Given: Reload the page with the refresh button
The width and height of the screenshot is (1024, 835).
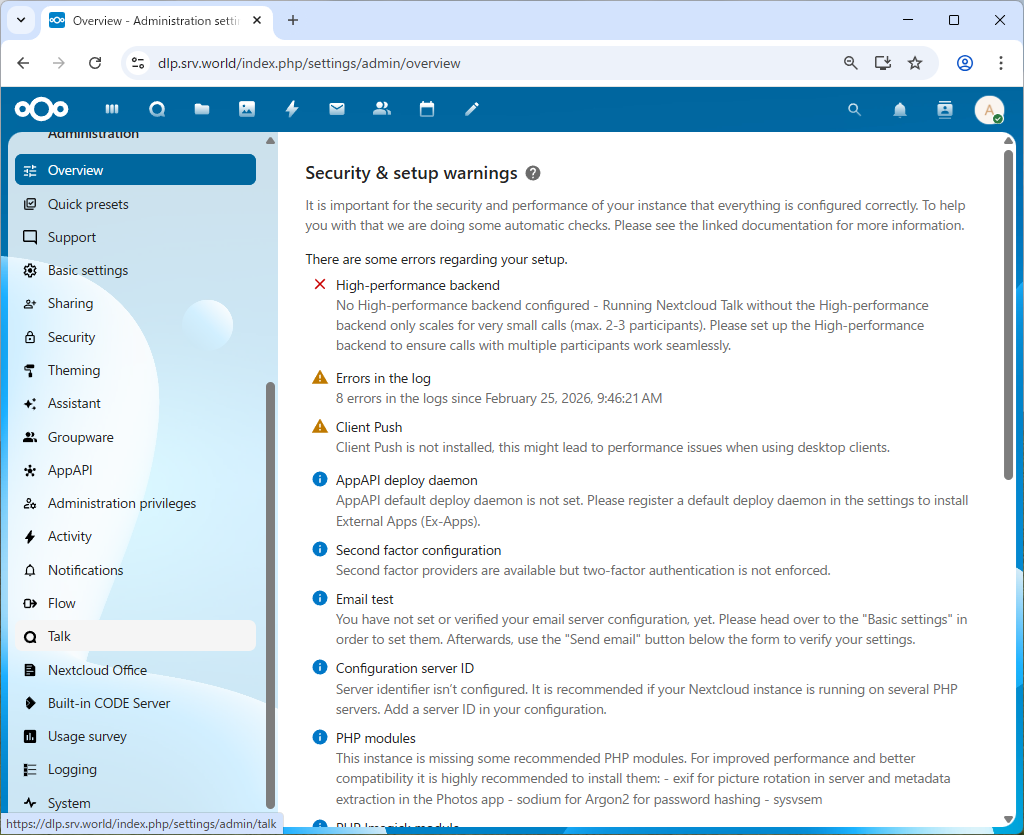Looking at the screenshot, I should (x=95, y=63).
